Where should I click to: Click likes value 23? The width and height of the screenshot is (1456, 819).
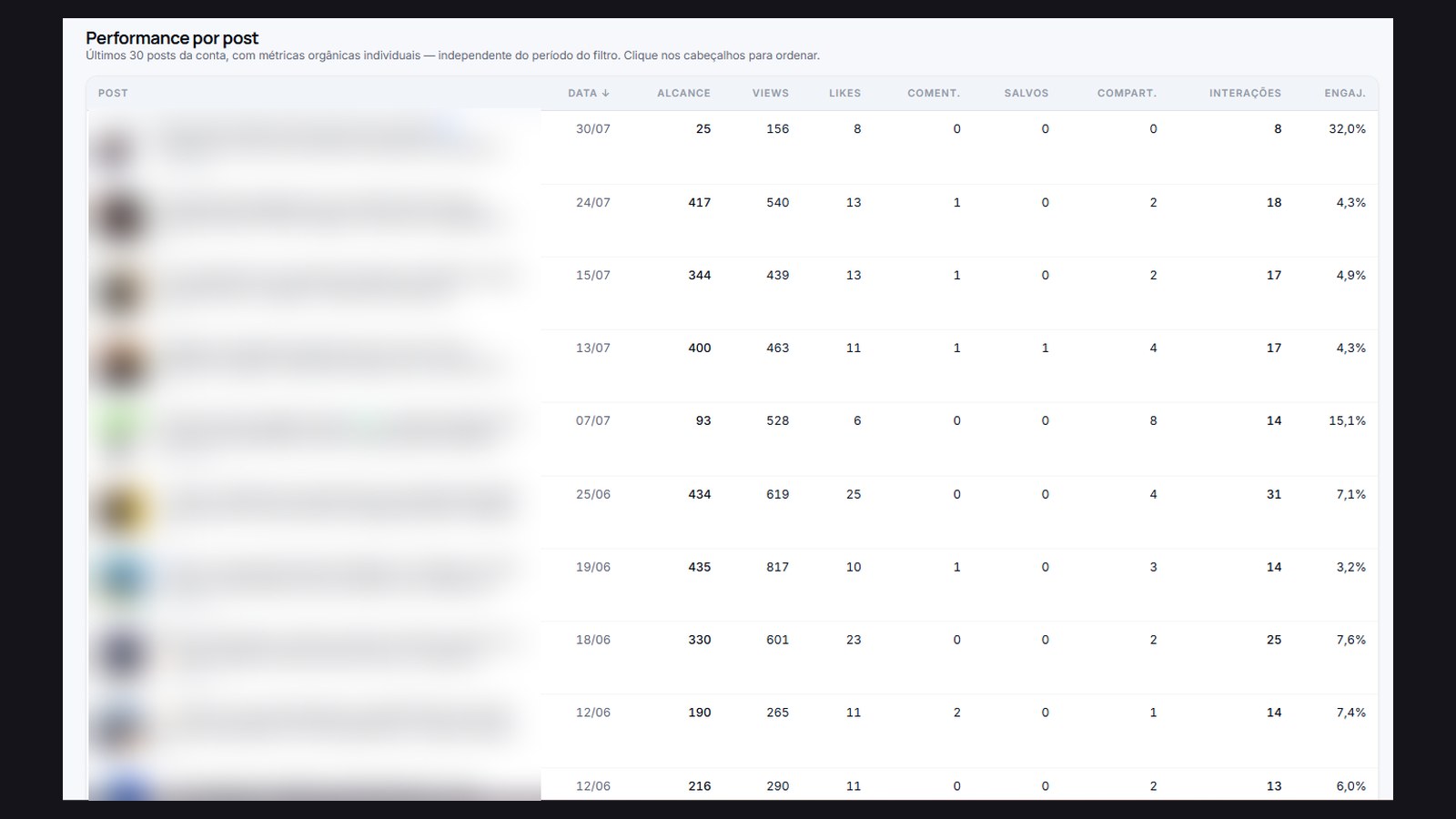(854, 640)
